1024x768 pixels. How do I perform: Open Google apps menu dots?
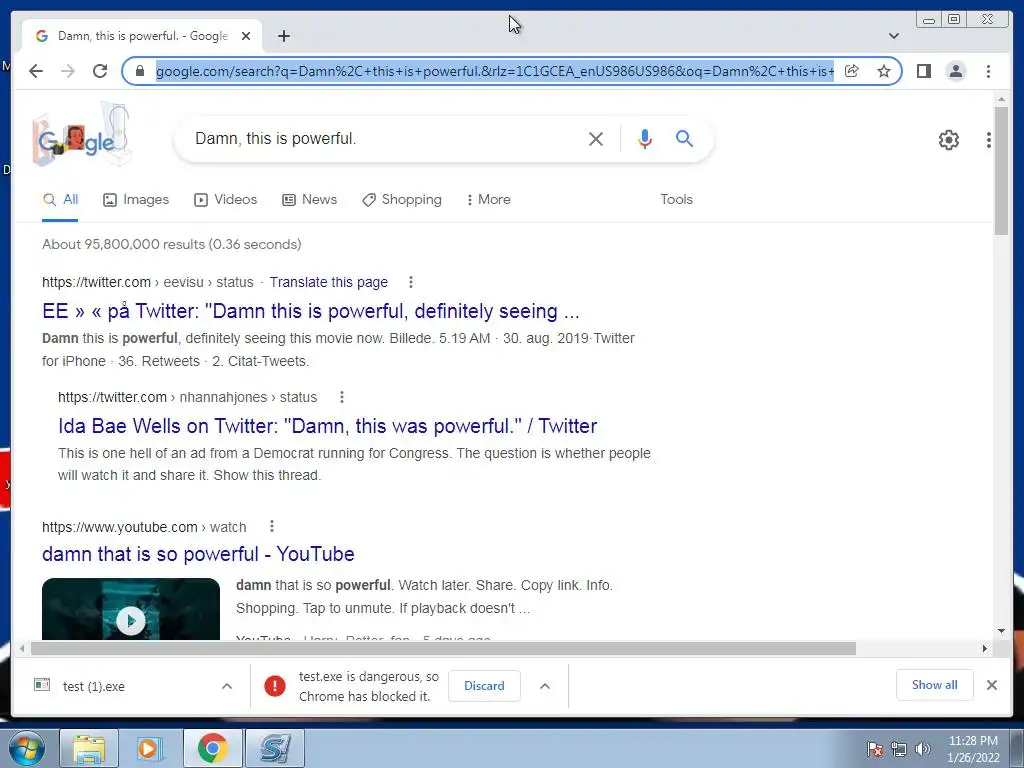coord(989,140)
